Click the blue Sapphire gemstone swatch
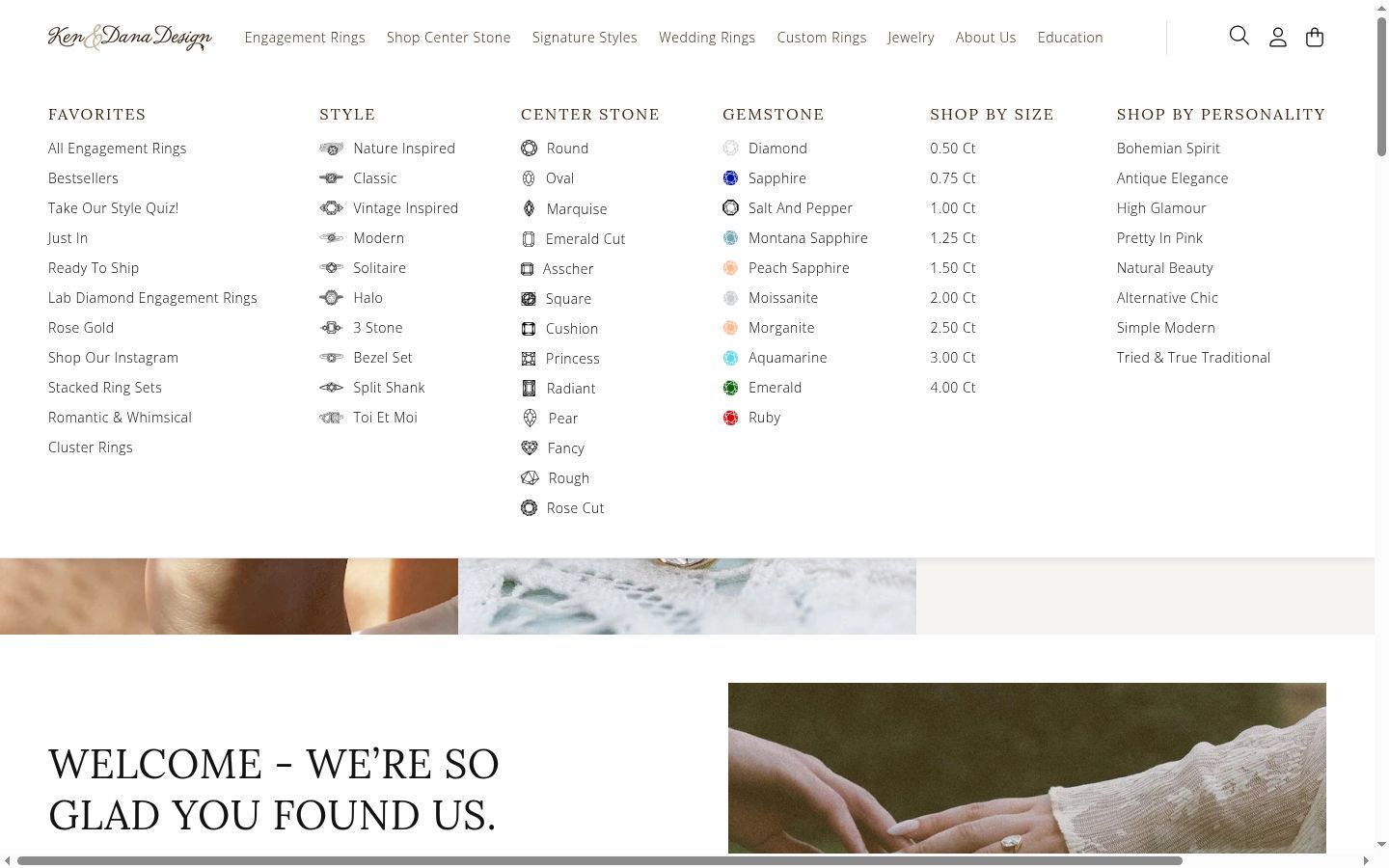The image size is (1389, 868). (730, 178)
